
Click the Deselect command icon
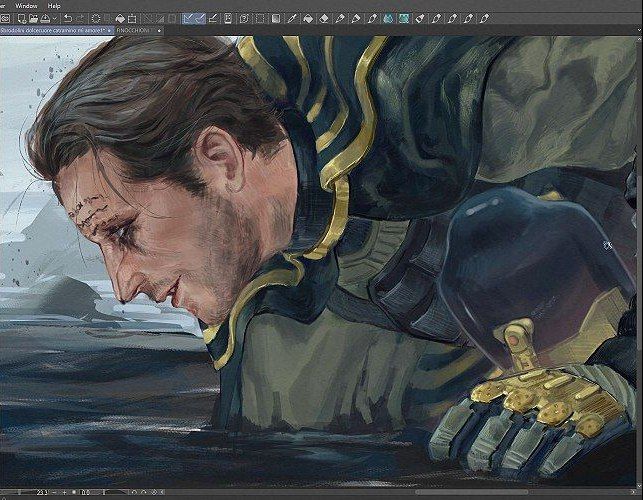[147, 18]
